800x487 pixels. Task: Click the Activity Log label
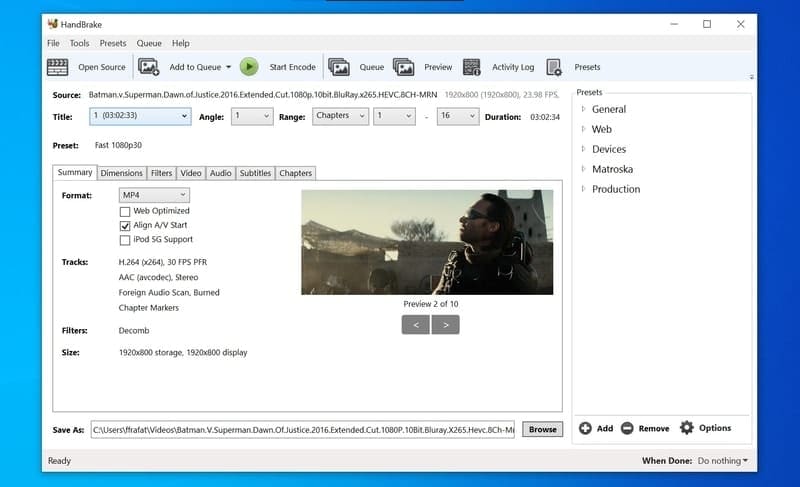click(x=513, y=67)
